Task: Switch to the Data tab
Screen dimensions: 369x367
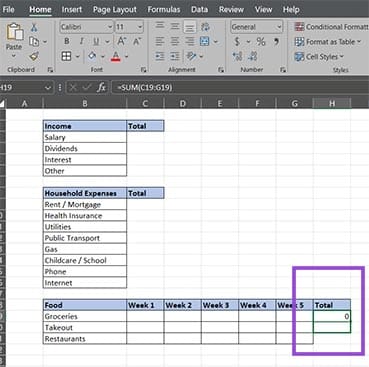Action: click(199, 9)
